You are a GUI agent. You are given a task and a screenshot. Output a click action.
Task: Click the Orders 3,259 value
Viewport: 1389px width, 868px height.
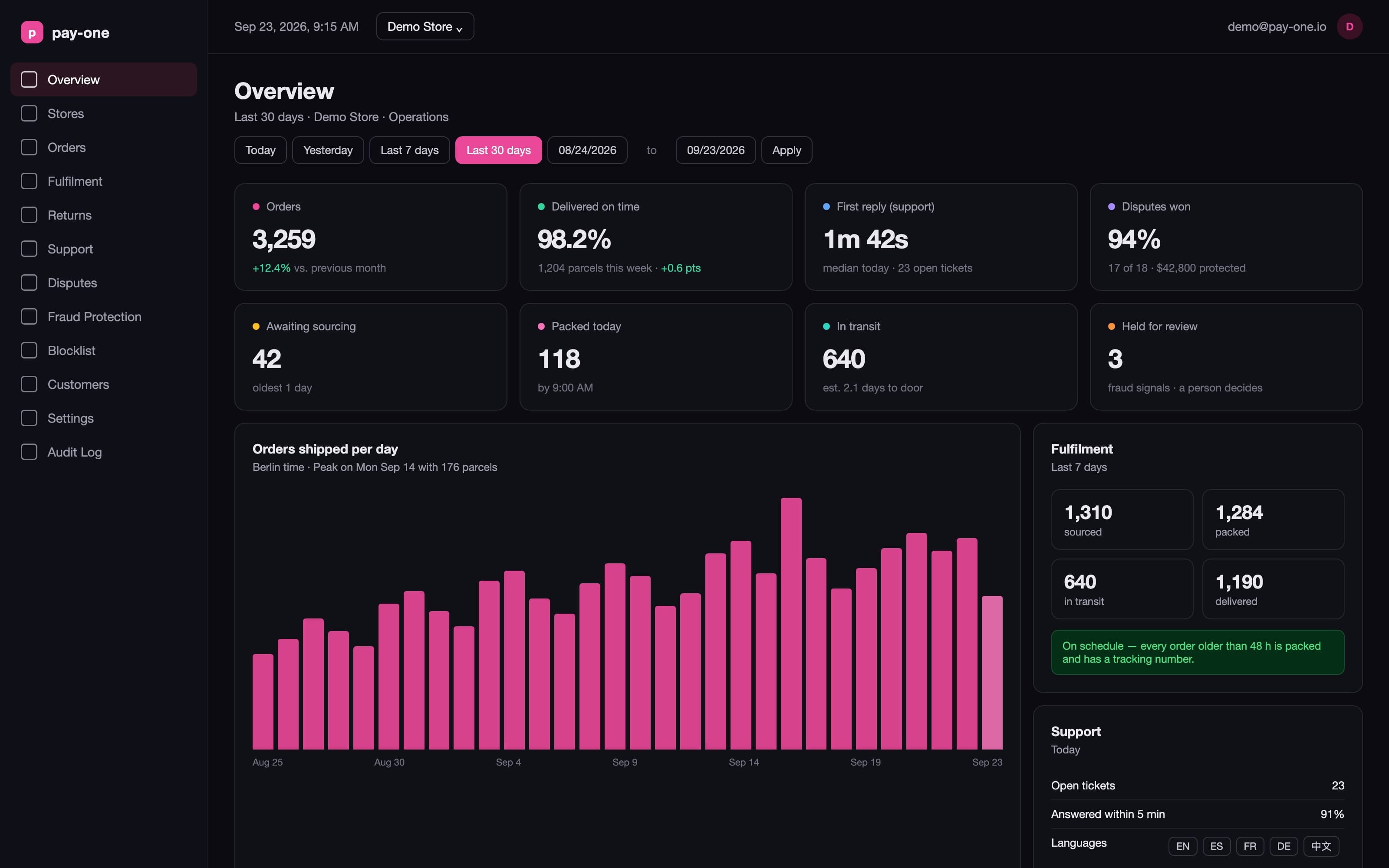click(284, 240)
